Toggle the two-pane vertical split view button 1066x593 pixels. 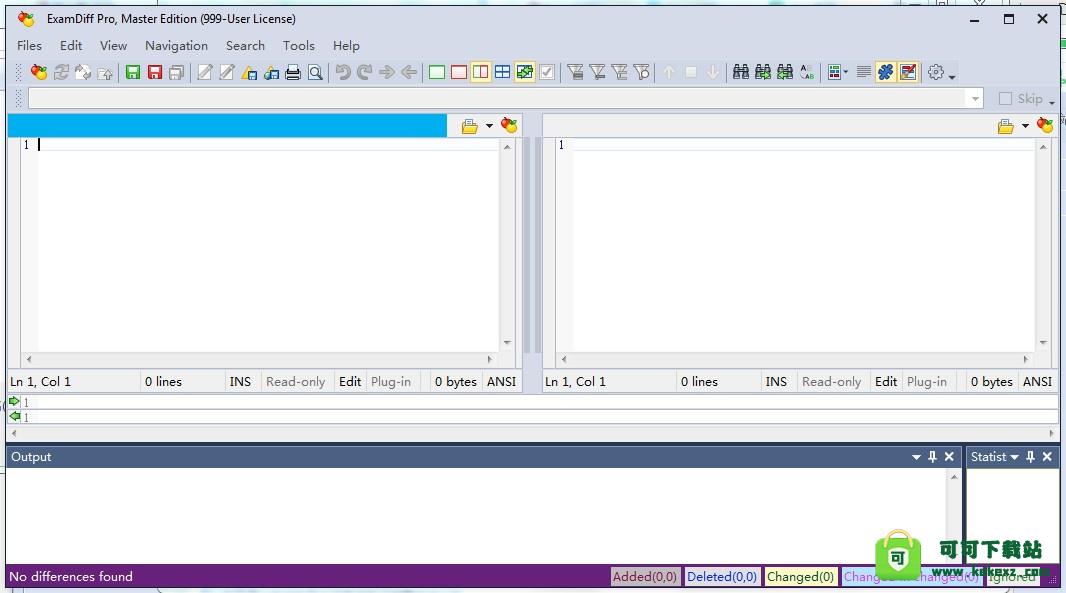click(x=481, y=72)
